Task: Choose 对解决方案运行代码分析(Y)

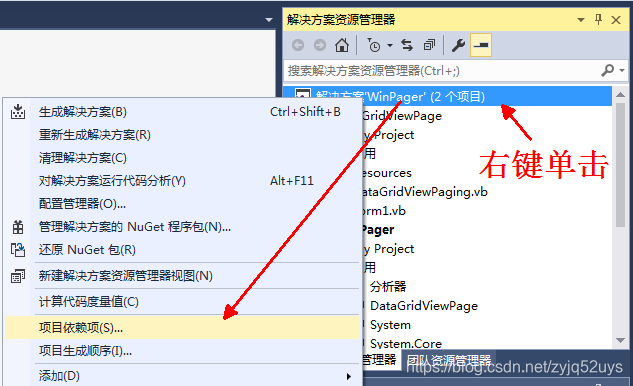Action: [x=182, y=181]
